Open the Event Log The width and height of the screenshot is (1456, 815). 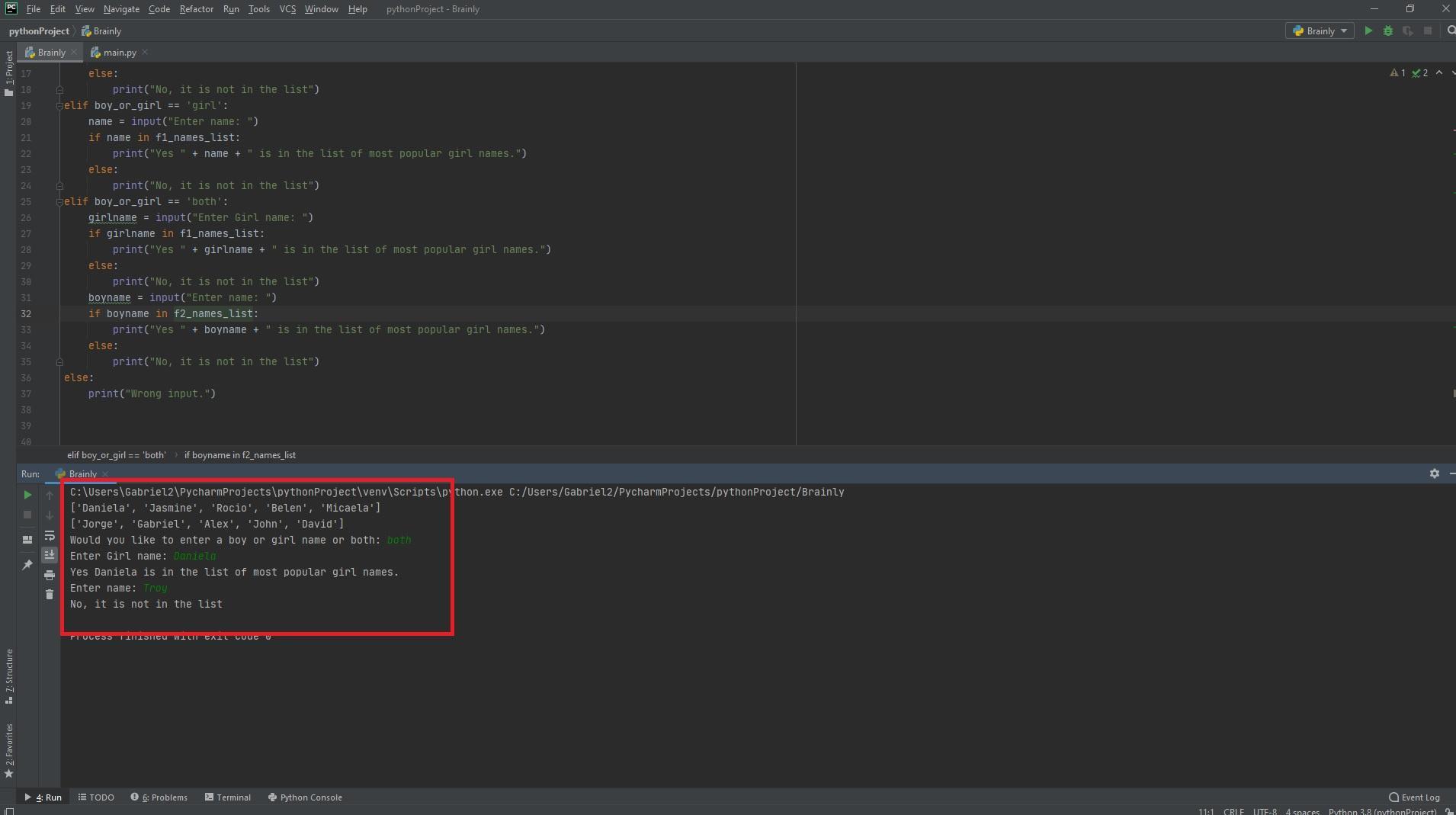coord(1414,797)
